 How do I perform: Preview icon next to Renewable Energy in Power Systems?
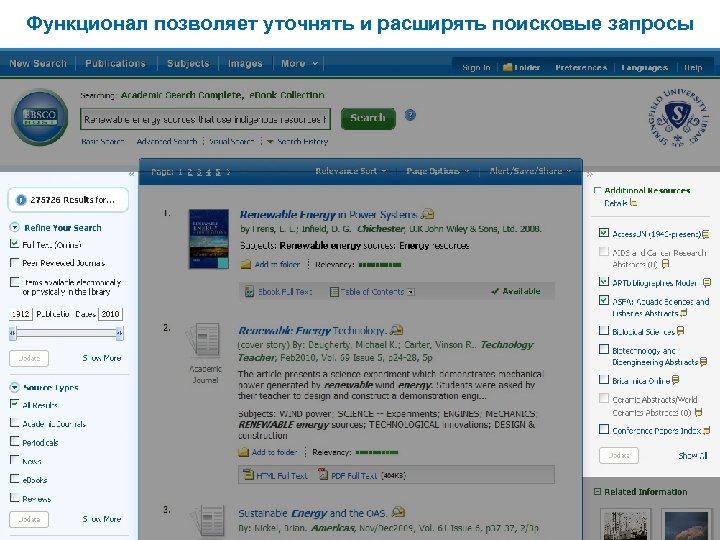428,214
